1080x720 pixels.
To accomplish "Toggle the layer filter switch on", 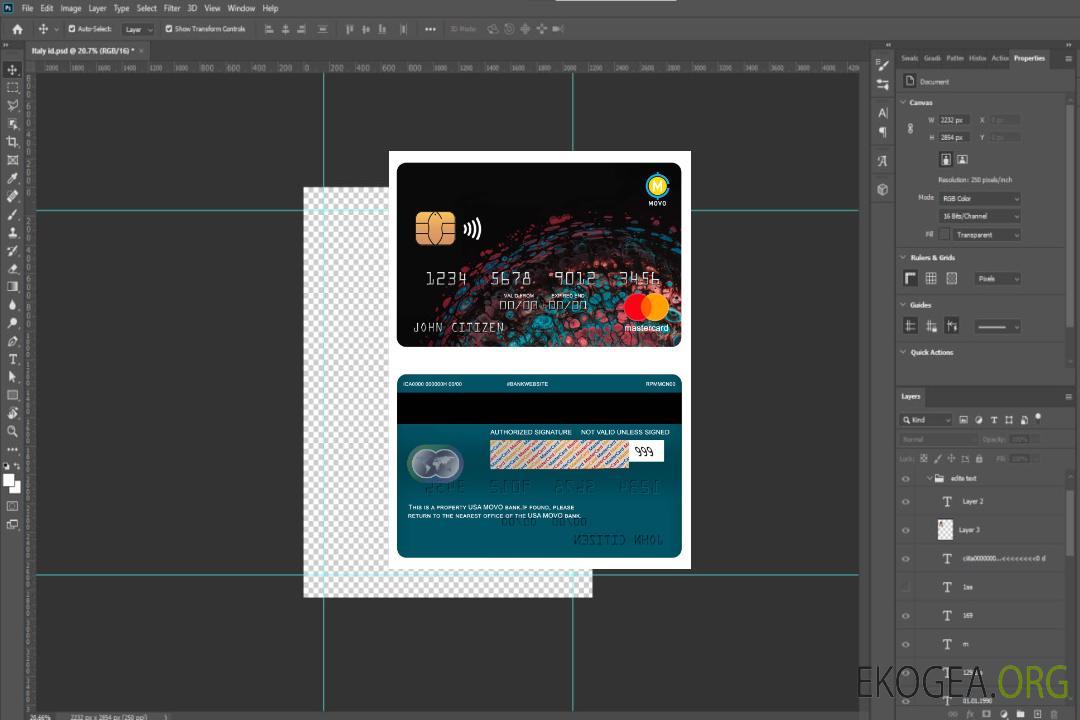I will (1038, 418).
